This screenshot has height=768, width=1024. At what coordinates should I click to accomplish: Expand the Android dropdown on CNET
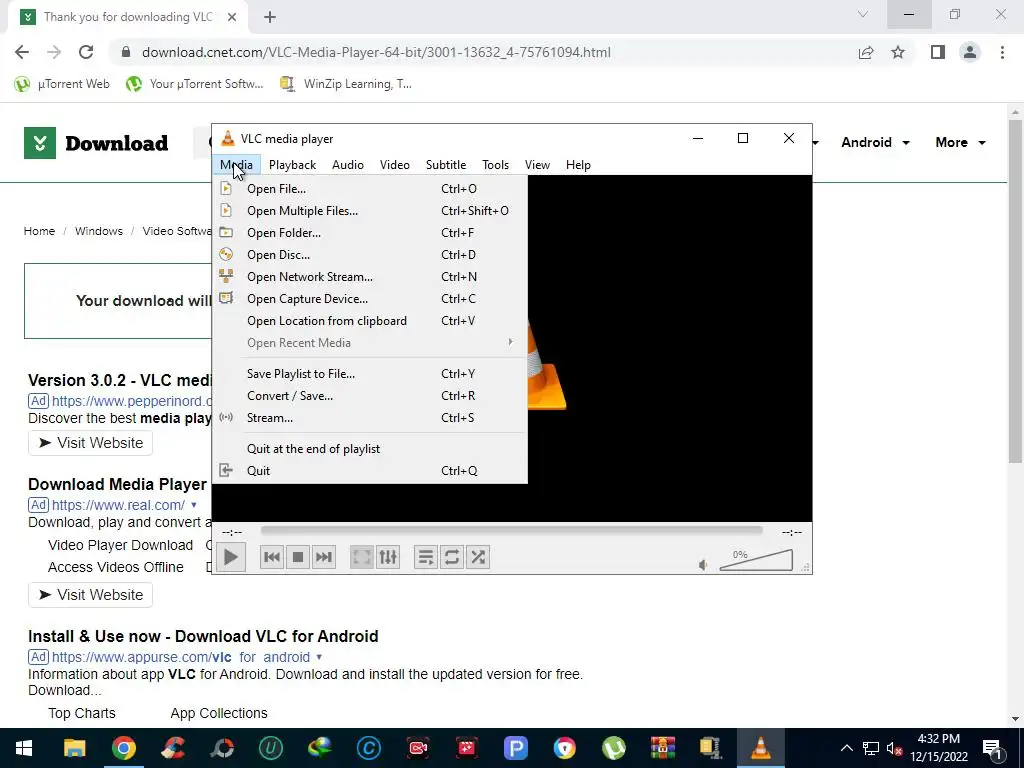[875, 142]
